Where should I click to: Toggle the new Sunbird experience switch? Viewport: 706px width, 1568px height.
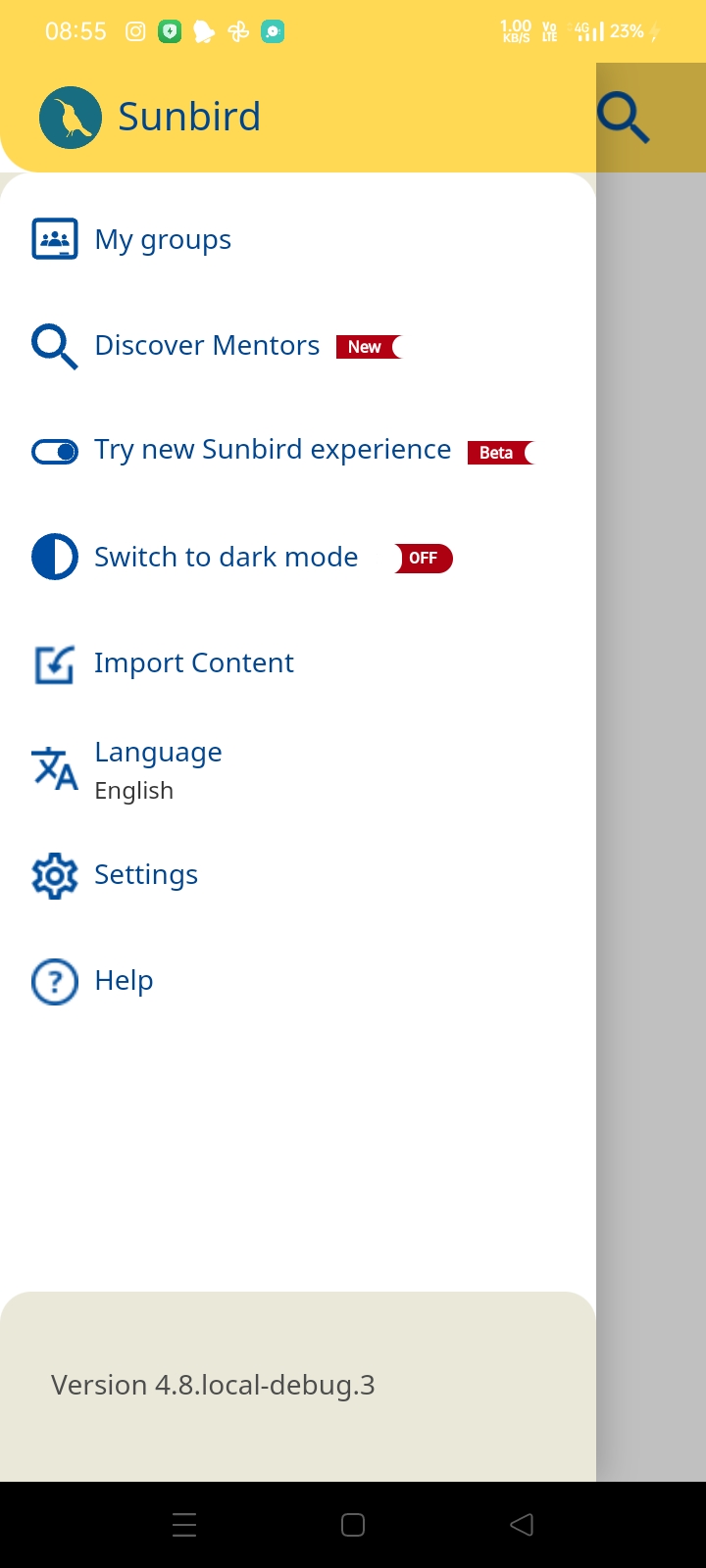coord(55,452)
